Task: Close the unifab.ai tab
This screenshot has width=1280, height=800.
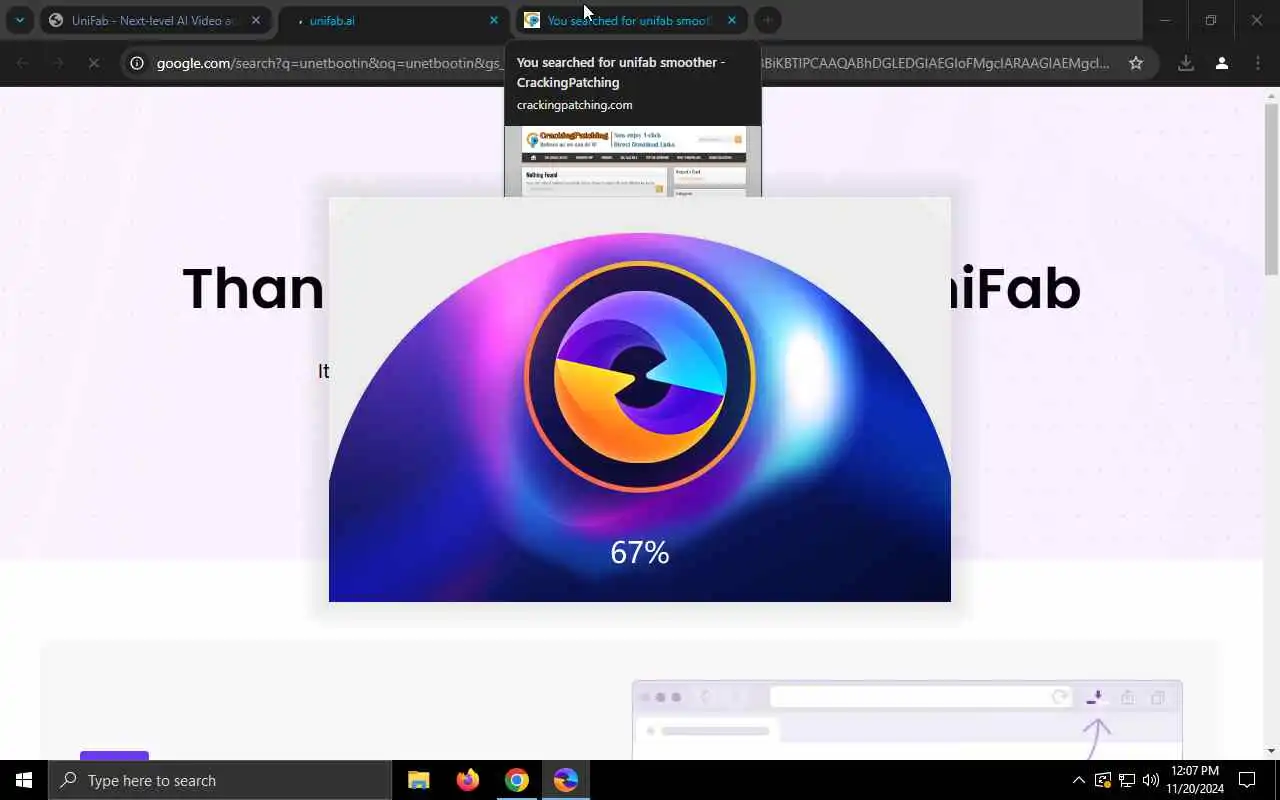Action: pyautogui.click(x=493, y=20)
